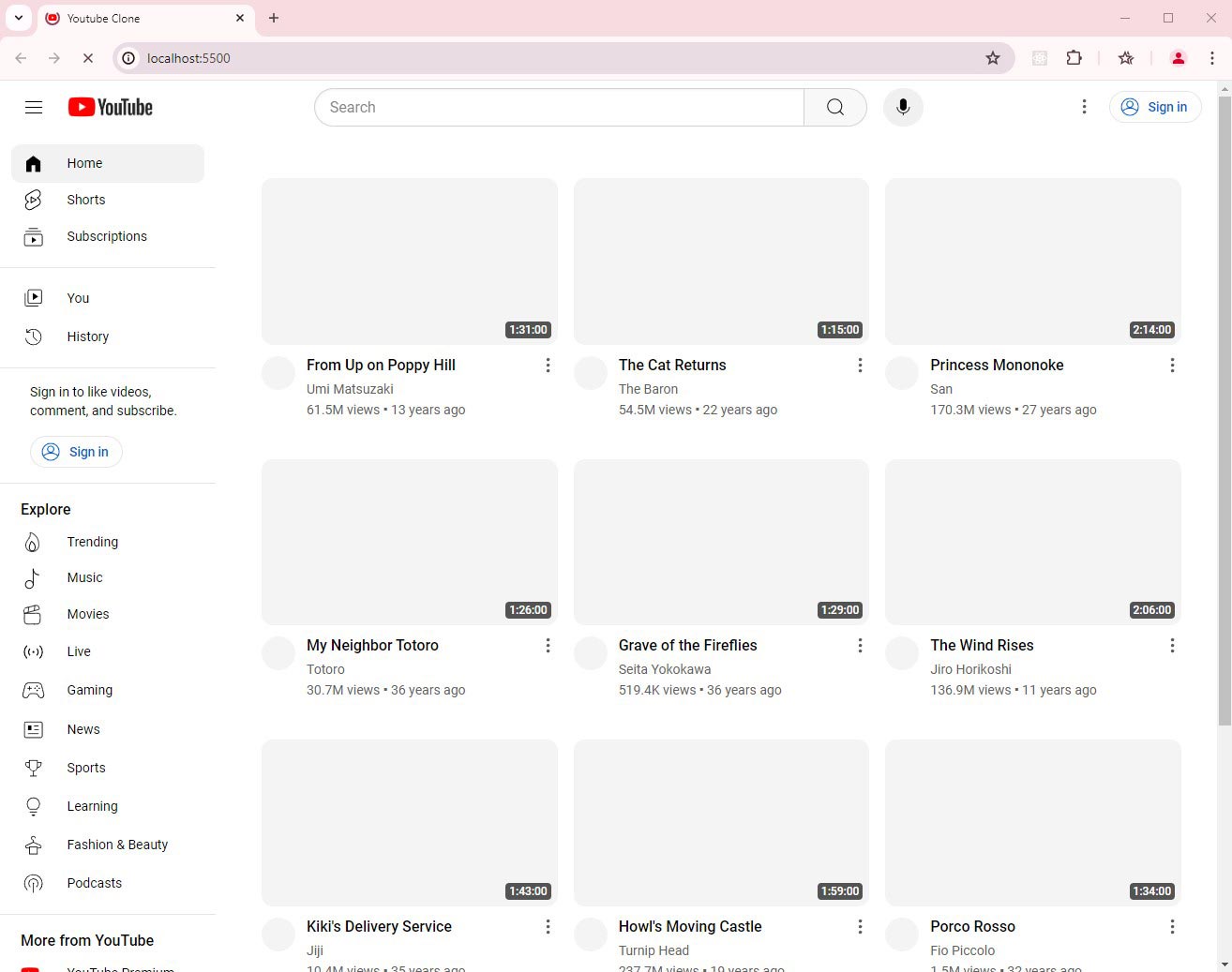Screen dimensions: 1232x972
Task: Open From Up on Poppy Hill thumbnail
Action: (x=410, y=262)
